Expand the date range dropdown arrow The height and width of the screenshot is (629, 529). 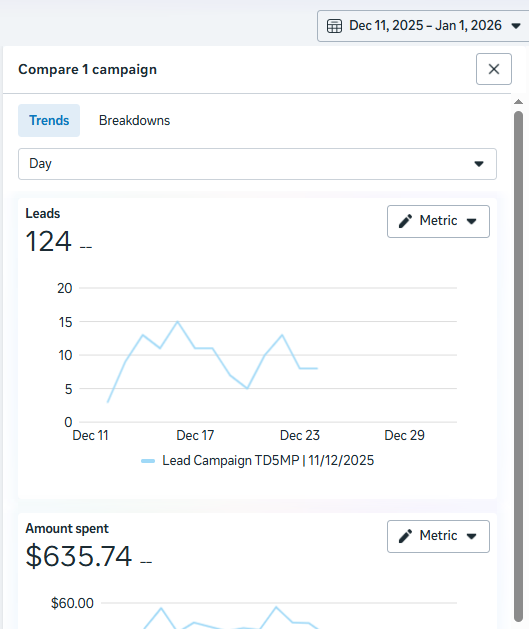coord(516,26)
